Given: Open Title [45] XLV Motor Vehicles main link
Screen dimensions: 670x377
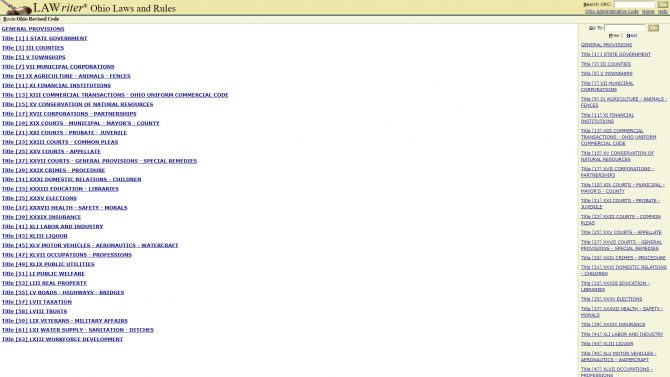Looking at the screenshot, I should [x=90, y=245].
